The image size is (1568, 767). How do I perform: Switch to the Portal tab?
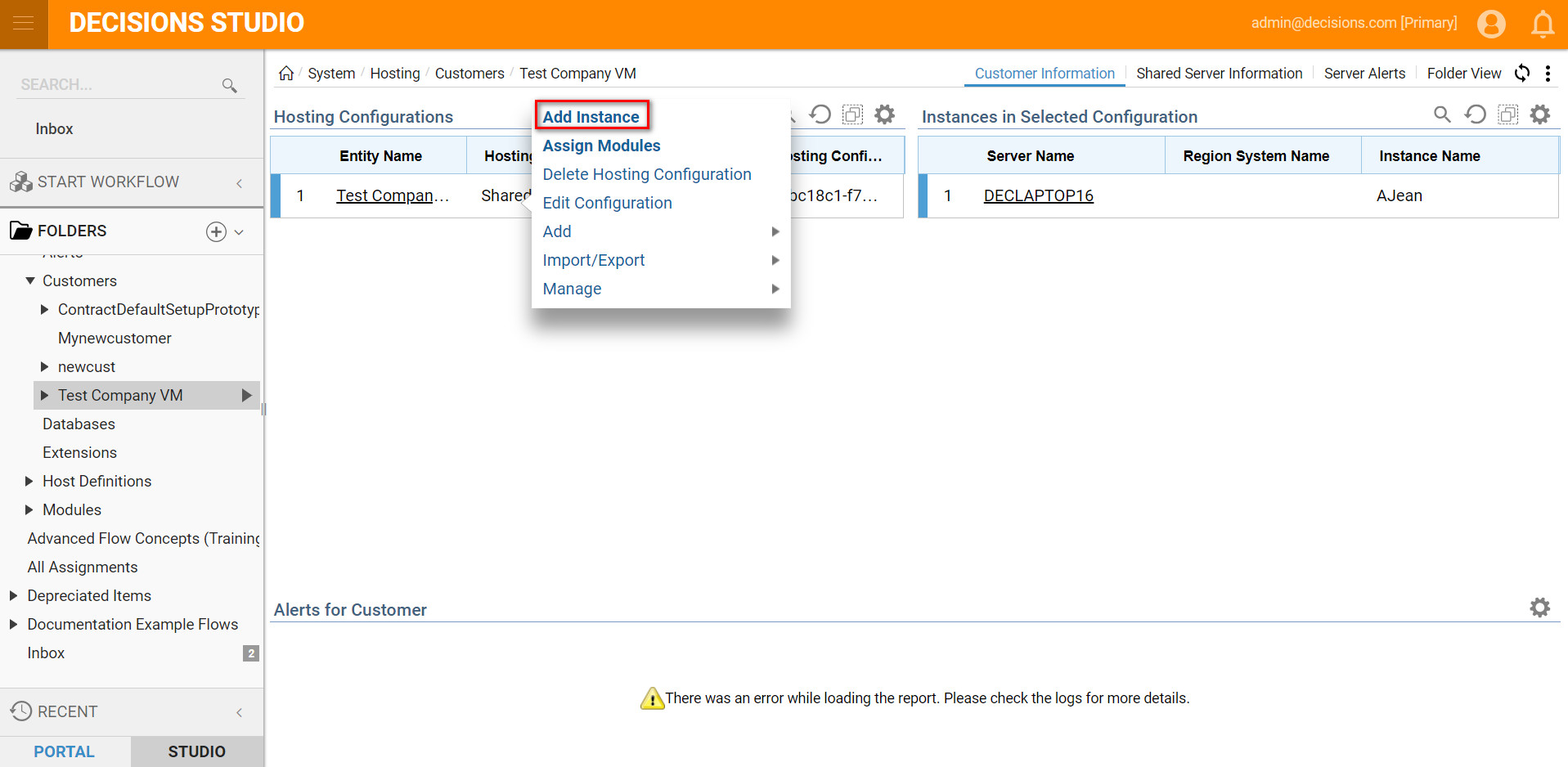pos(65,751)
